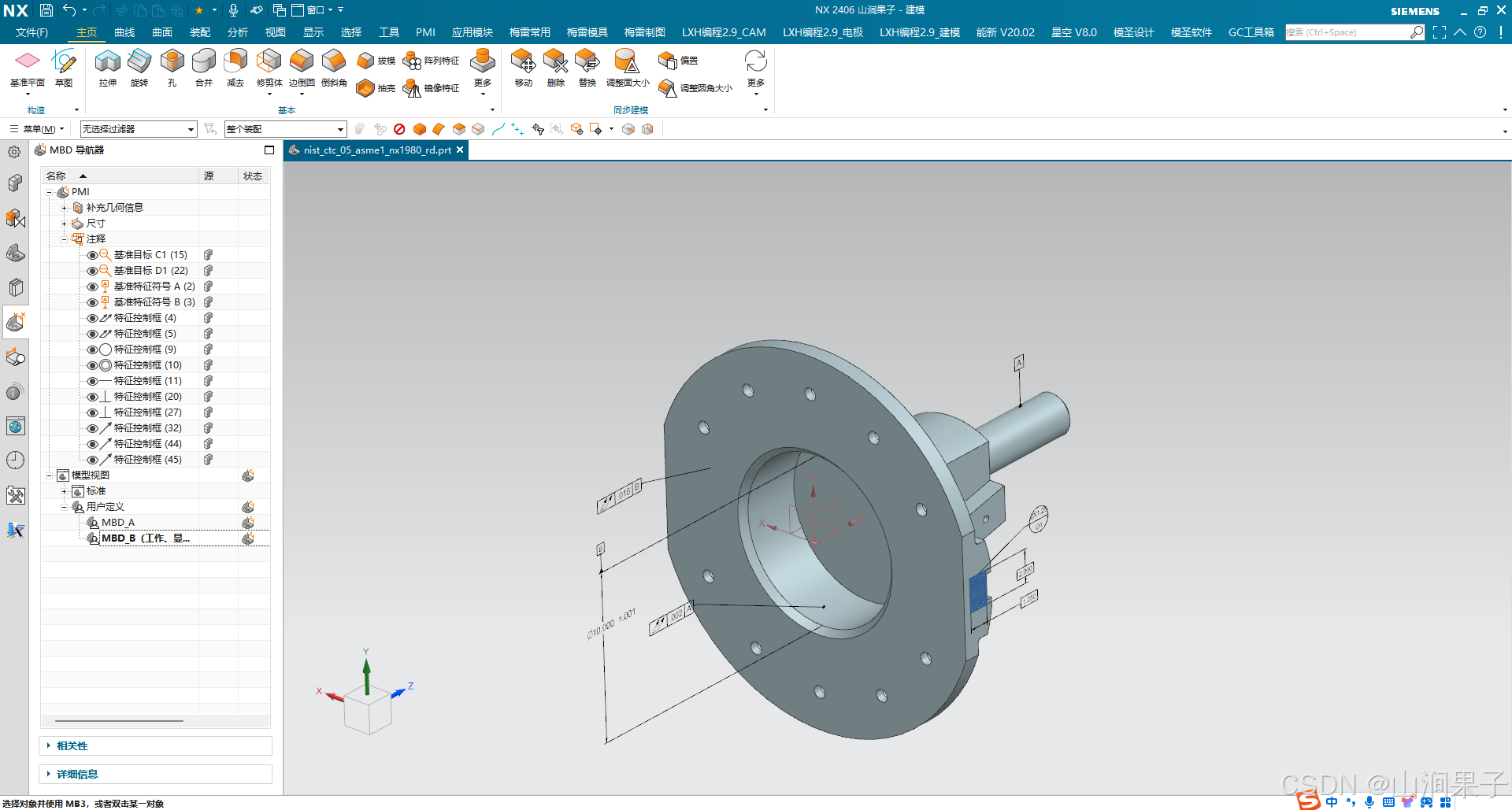1512x810 pixels.
Task: Hide 基准特征符号 B (3) annotation
Action: pos(92,302)
